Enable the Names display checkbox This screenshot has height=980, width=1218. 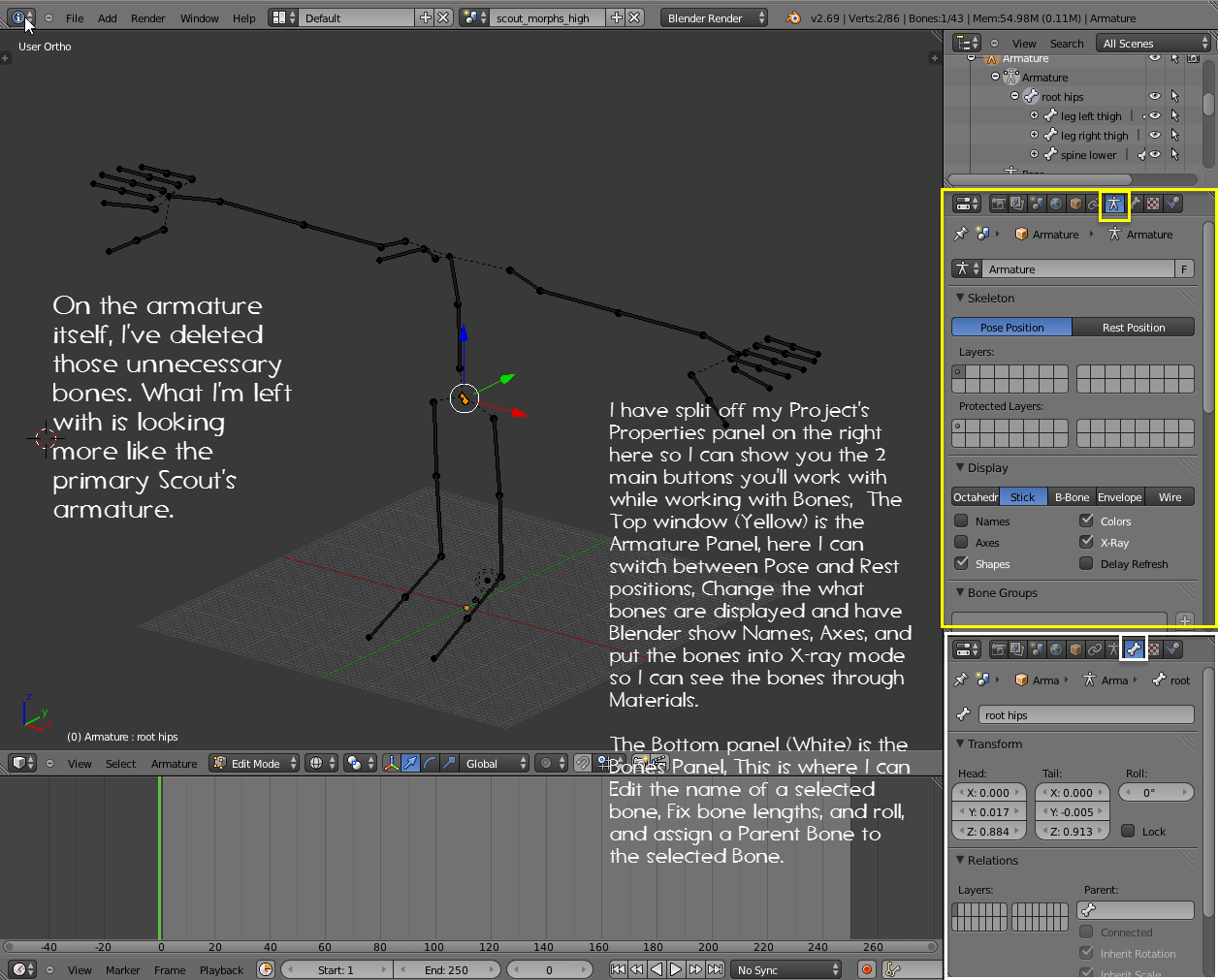click(962, 522)
